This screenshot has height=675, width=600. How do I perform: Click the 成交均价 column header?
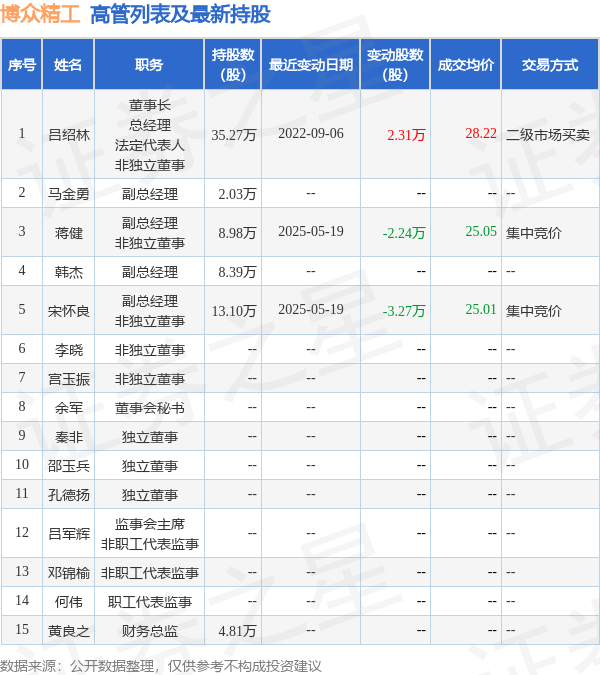pos(466,65)
